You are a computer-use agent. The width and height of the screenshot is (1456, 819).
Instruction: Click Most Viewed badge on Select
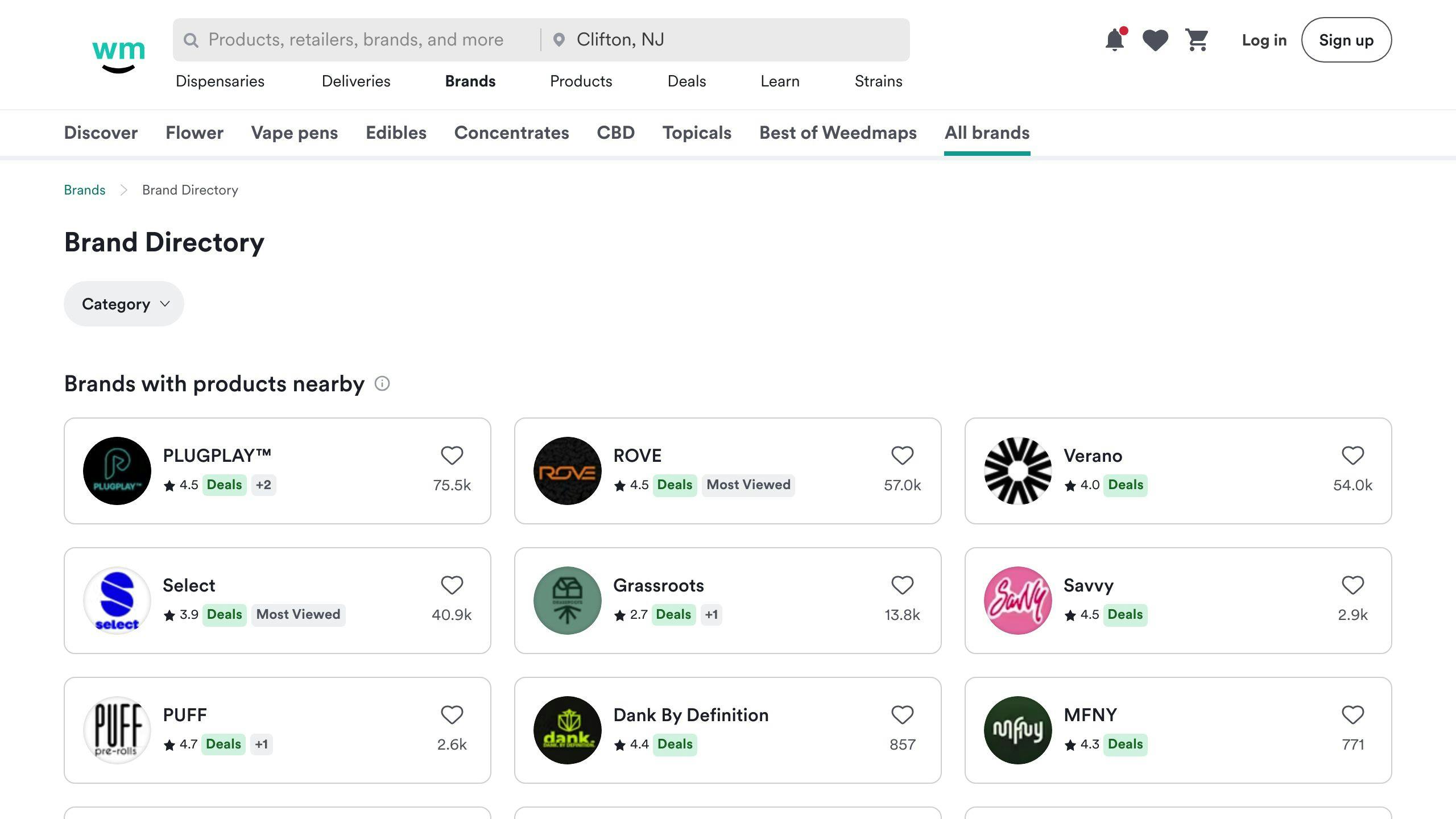point(298,615)
